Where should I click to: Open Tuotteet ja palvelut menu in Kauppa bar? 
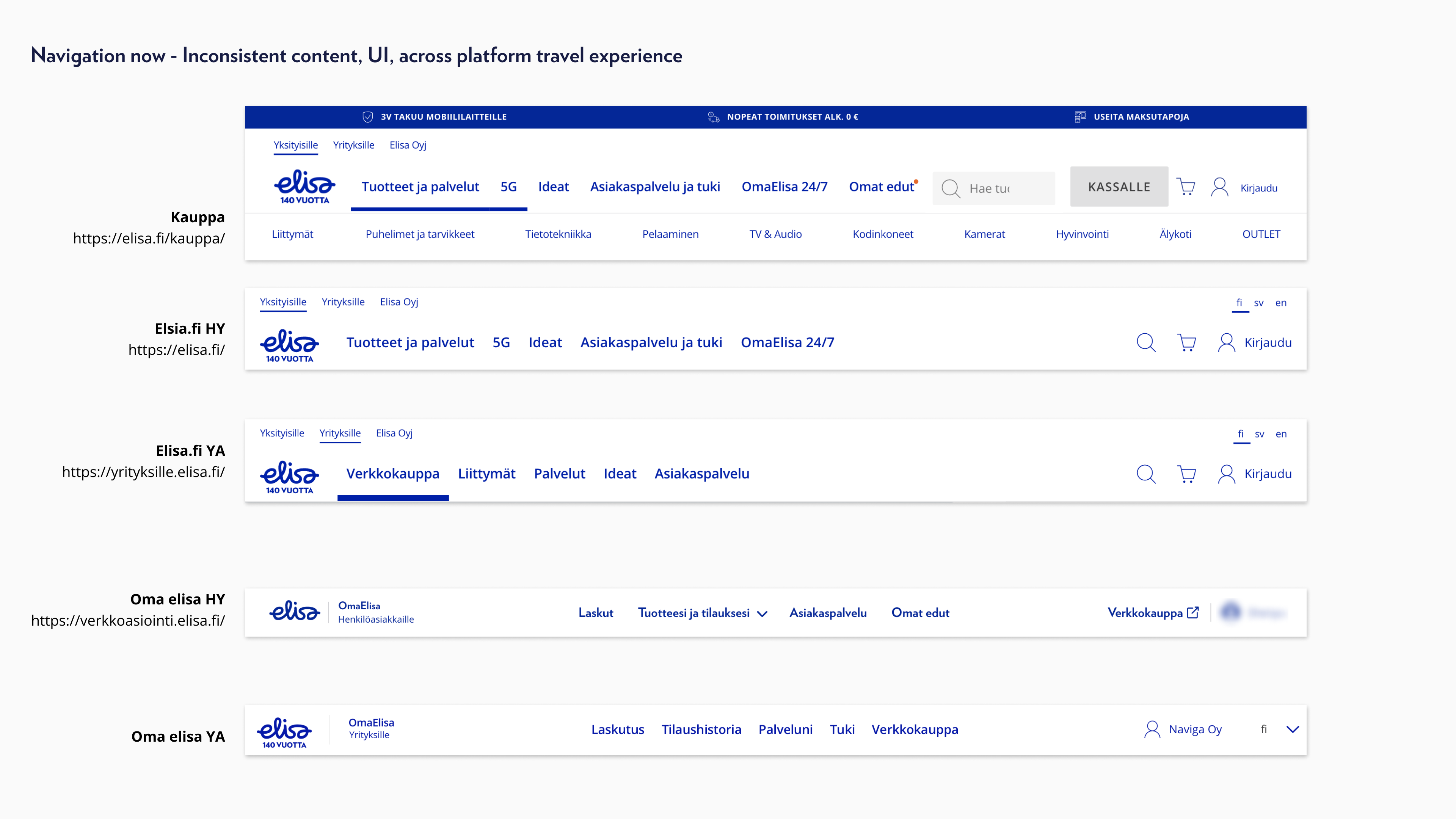coord(420,187)
